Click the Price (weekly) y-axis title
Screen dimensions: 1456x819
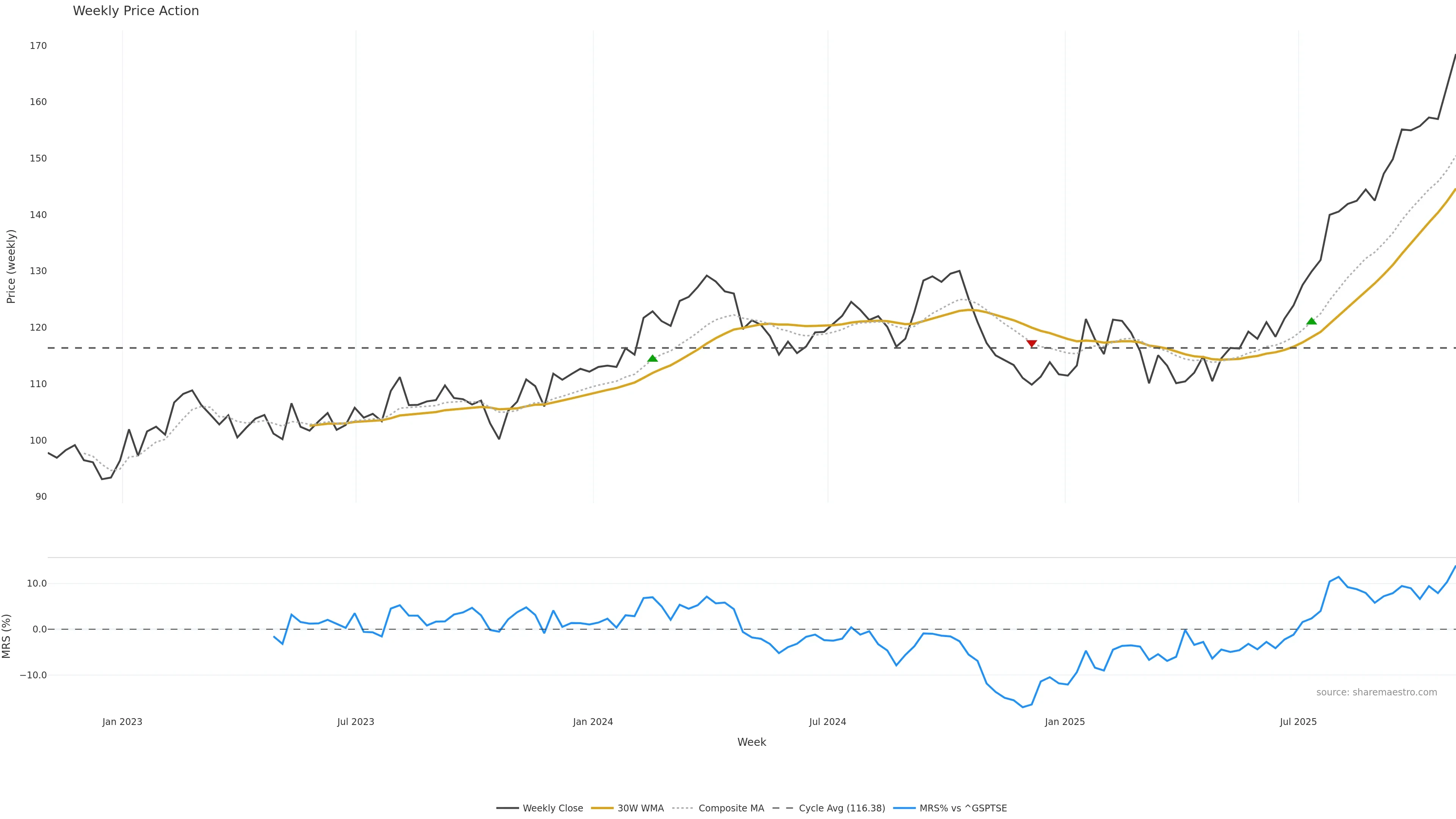pyautogui.click(x=11, y=266)
